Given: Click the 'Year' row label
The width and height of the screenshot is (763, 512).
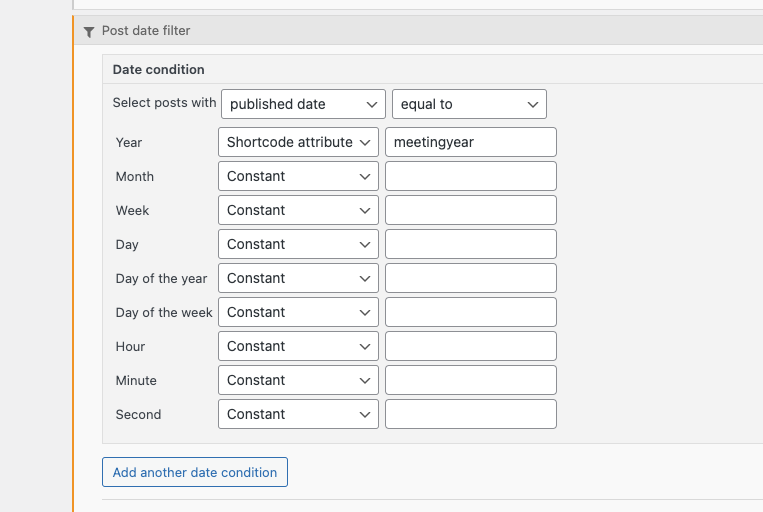Looking at the screenshot, I should pyautogui.click(x=129, y=143).
